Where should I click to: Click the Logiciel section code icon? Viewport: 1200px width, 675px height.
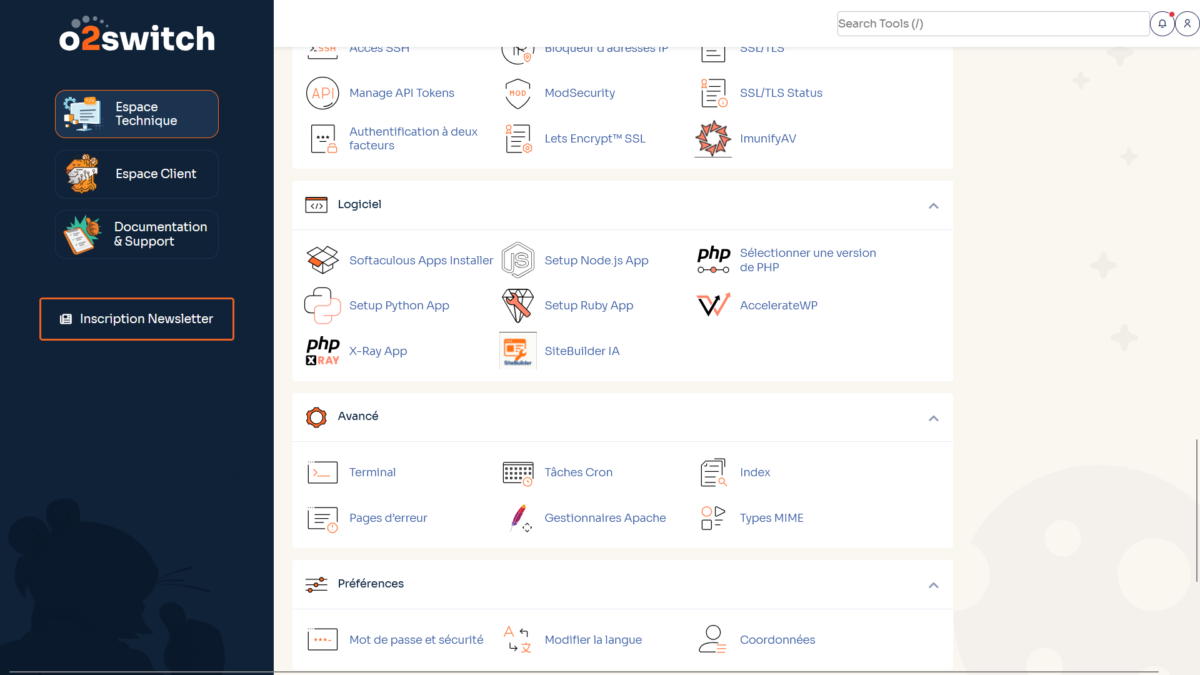coord(316,205)
